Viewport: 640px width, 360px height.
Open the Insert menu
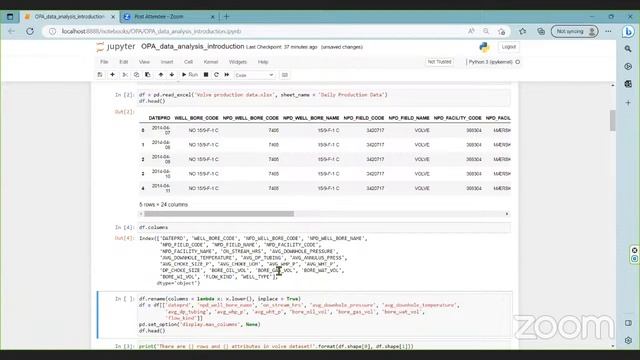coord(167,62)
